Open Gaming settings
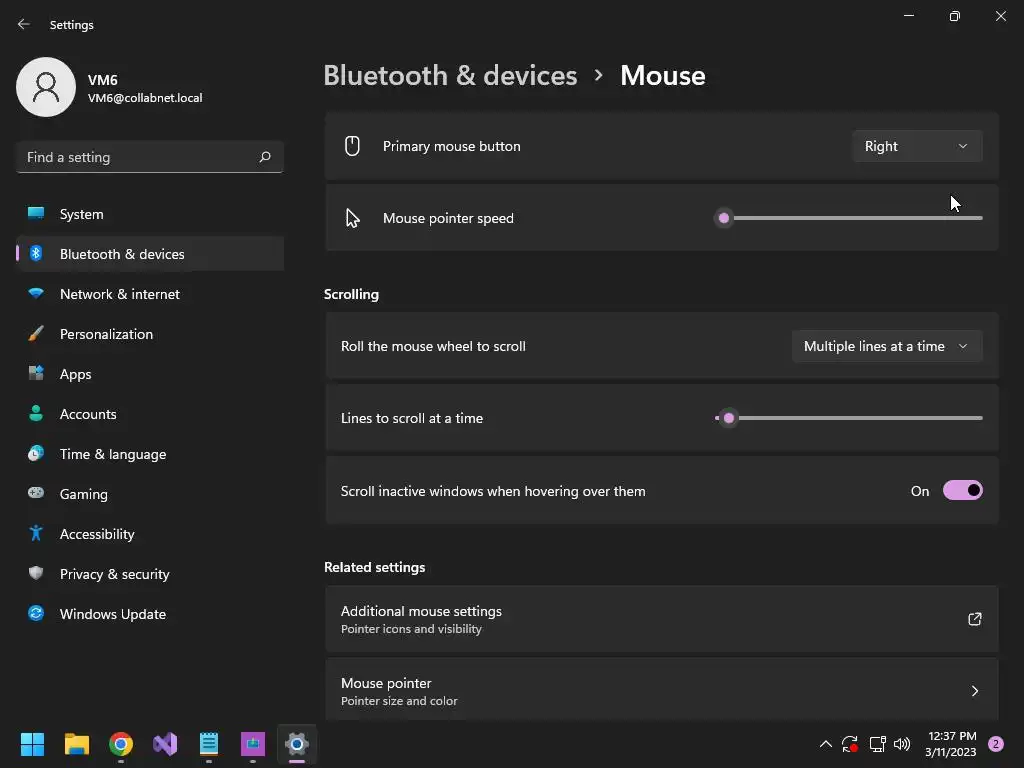 click(150, 494)
